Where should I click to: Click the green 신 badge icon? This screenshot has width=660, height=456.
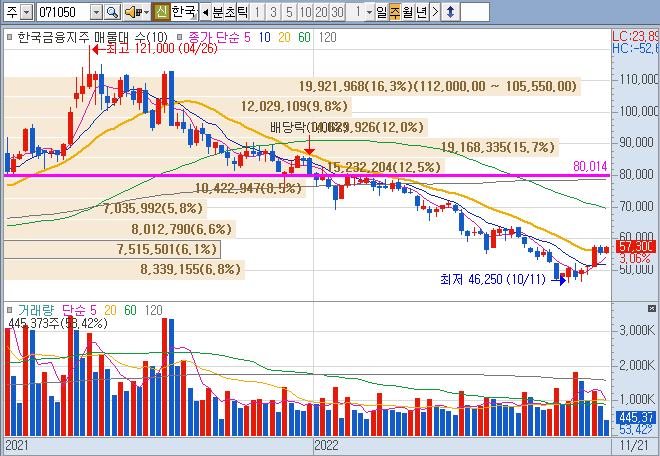click(161, 12)
